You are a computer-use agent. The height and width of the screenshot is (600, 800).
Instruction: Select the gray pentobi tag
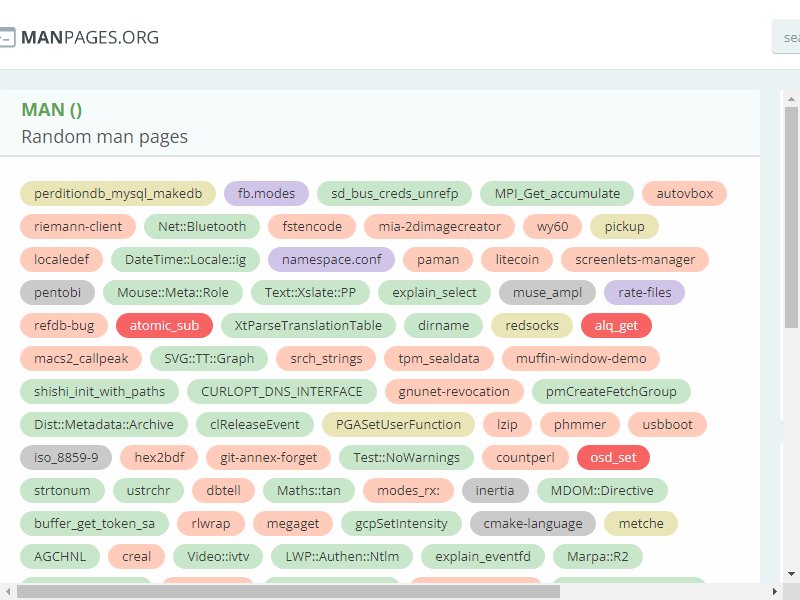coord(57,292)
